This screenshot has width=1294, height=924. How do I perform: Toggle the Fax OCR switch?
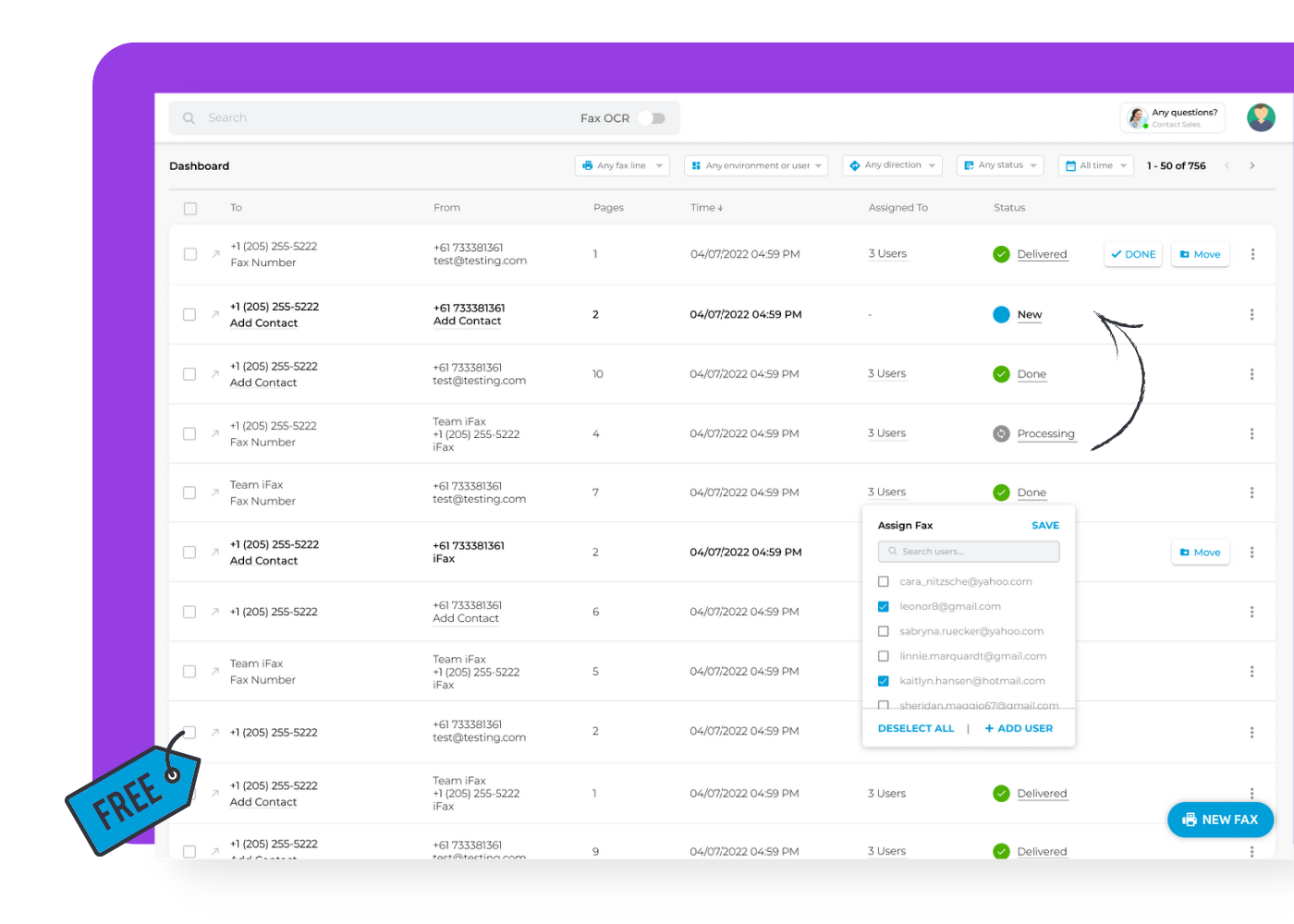tap(653, 118)
